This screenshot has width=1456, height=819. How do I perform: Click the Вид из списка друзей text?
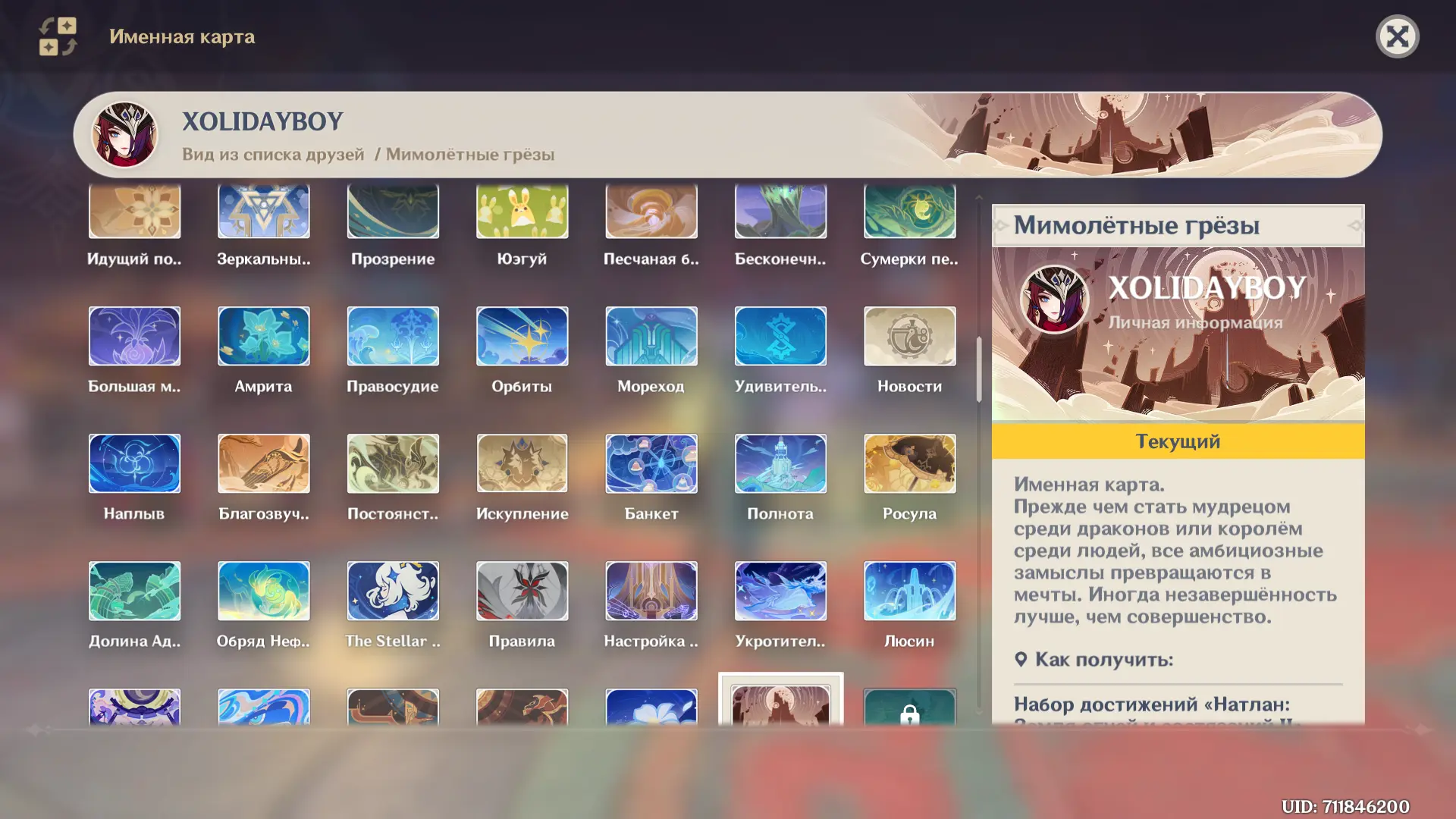[273, 154]
